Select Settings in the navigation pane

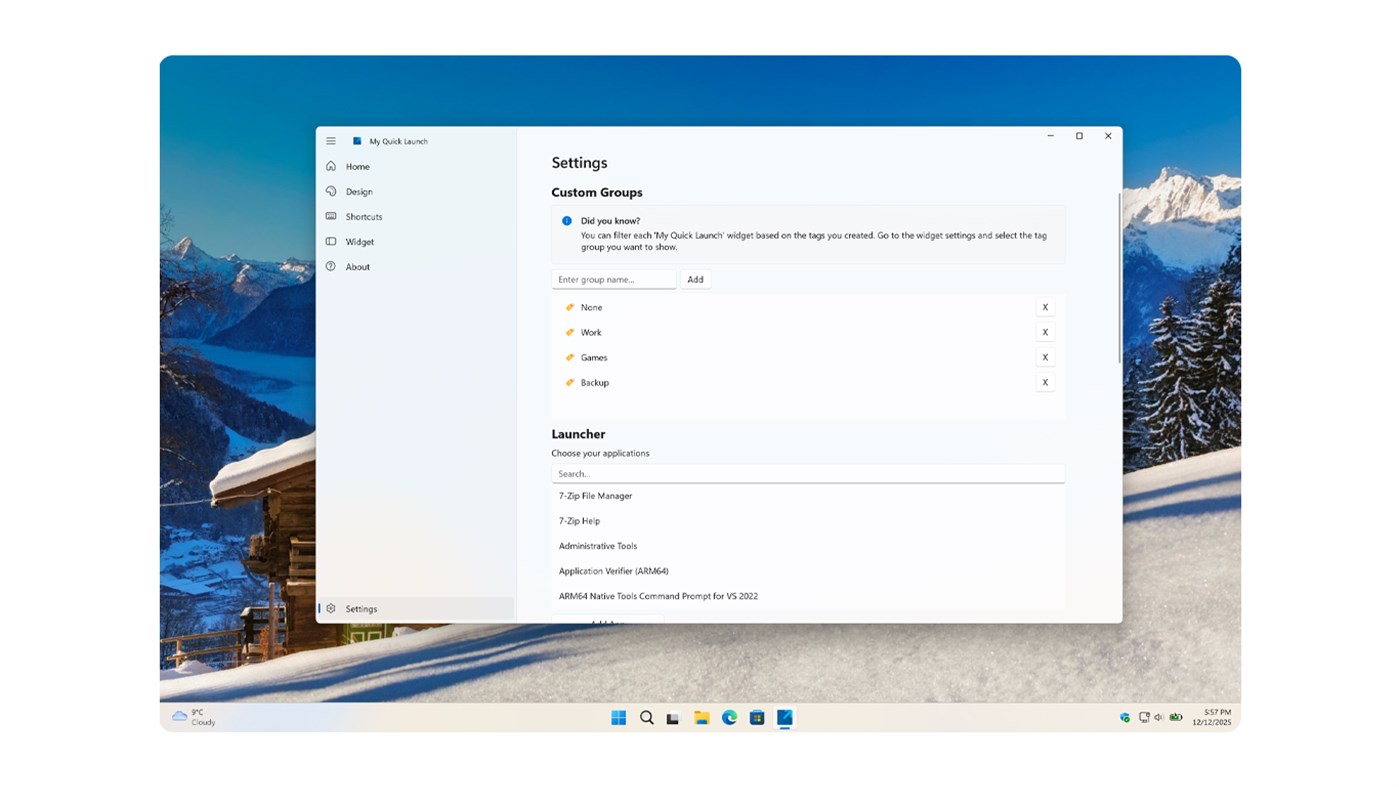[361, 608]
